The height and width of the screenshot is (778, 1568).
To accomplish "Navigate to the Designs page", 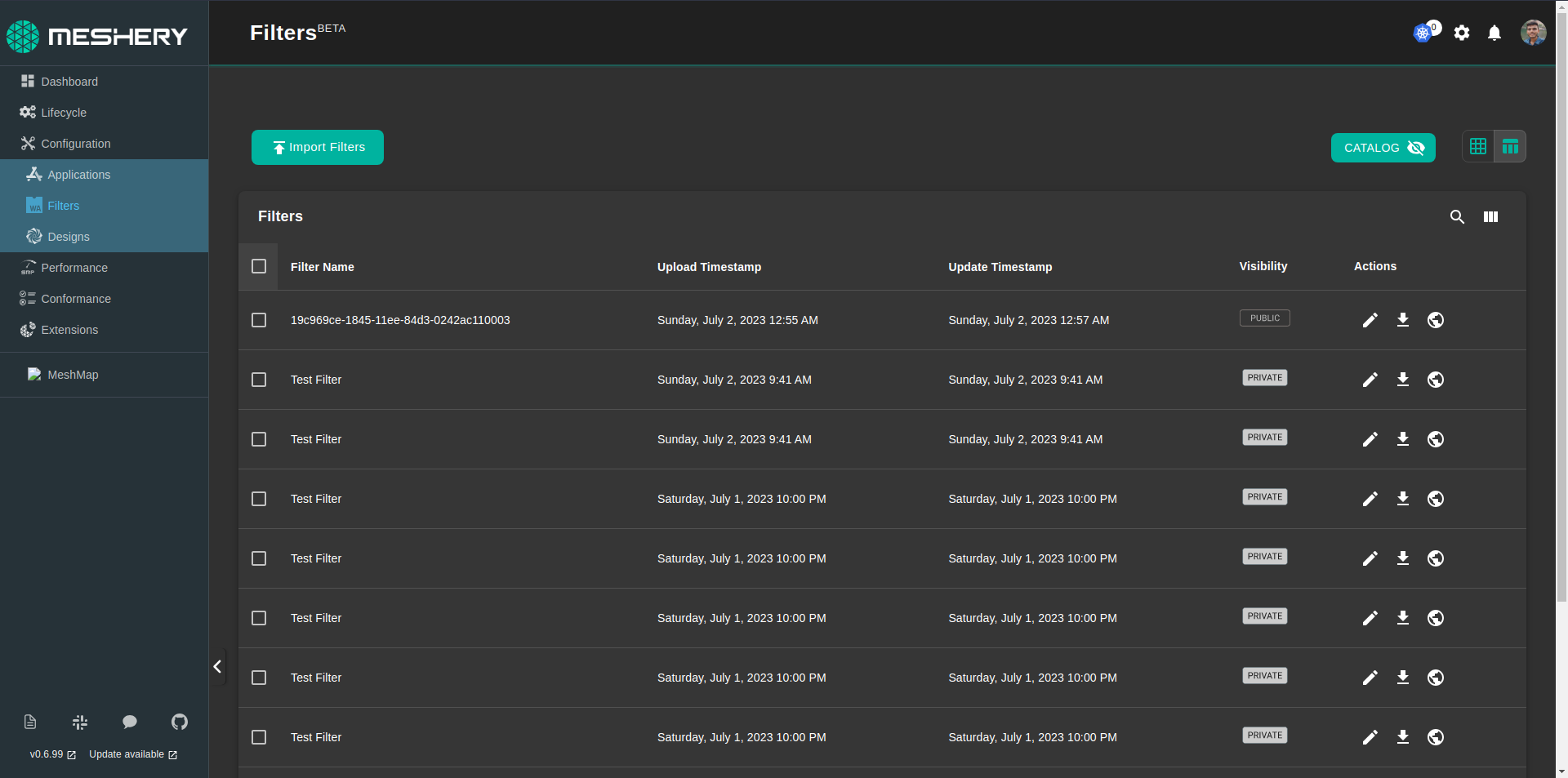I will click(x=68, y=237).
